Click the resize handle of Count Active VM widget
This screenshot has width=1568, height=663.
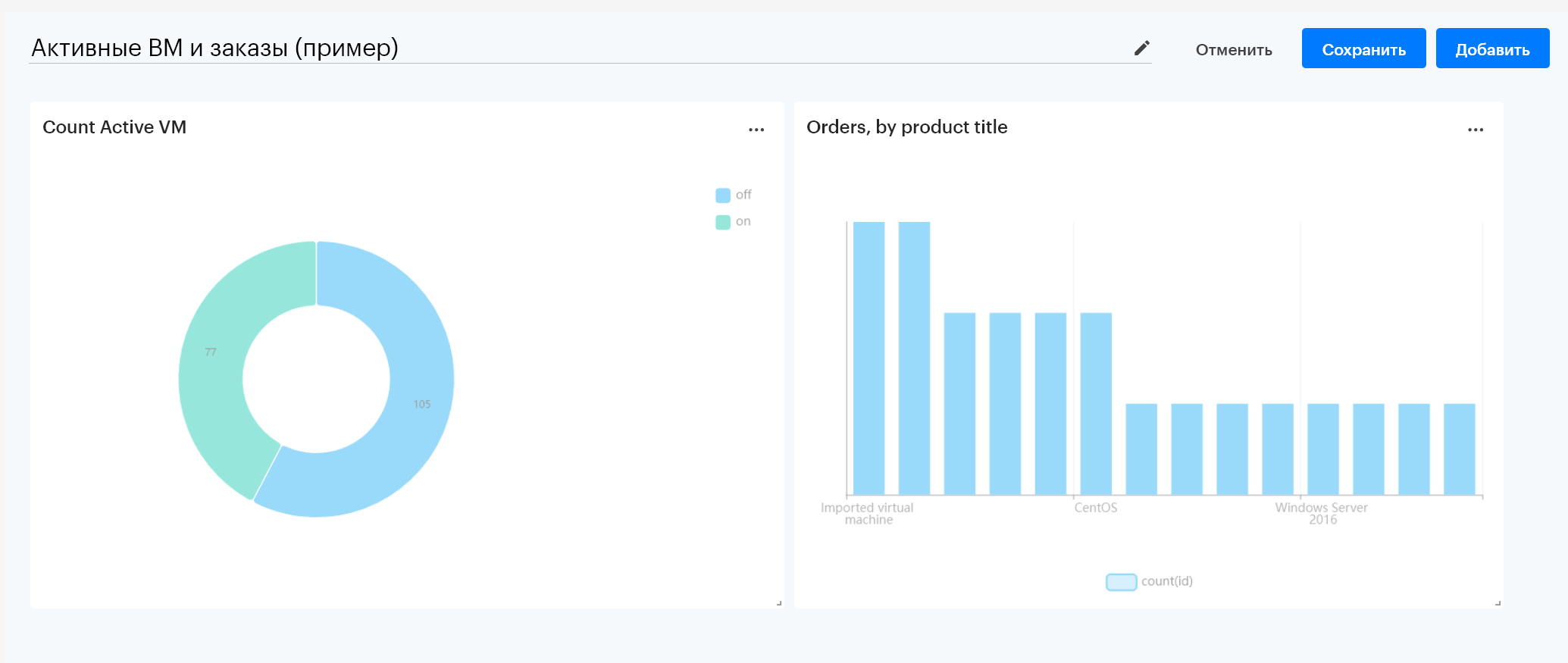(x=779, y=603)
